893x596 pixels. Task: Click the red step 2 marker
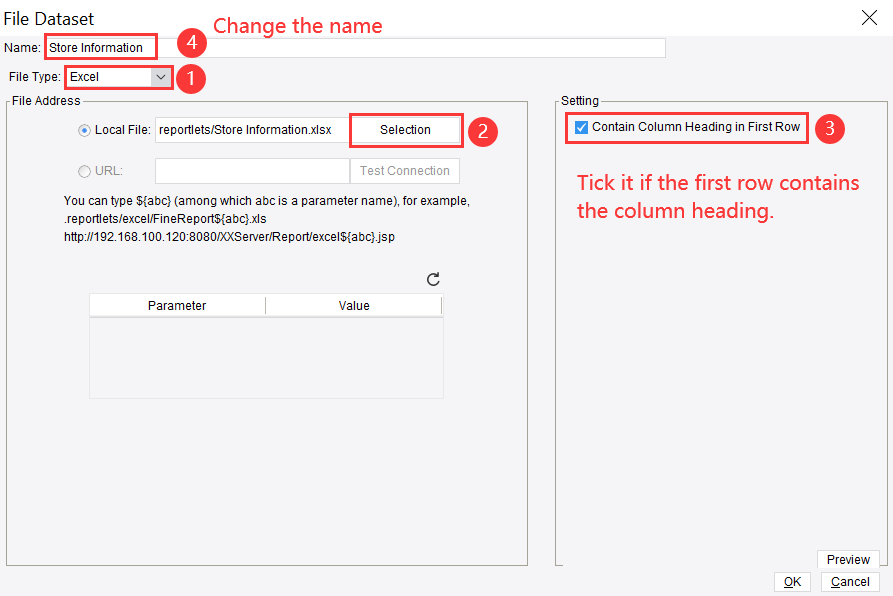[x=482, y=131]
